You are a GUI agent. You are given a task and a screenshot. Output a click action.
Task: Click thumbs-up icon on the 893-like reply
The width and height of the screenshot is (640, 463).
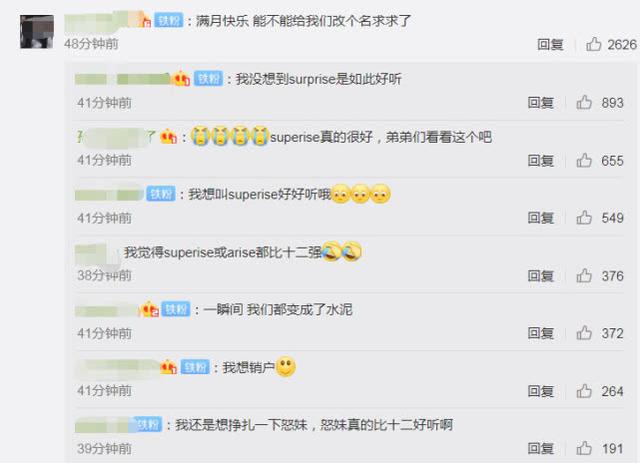click(584, 102)
